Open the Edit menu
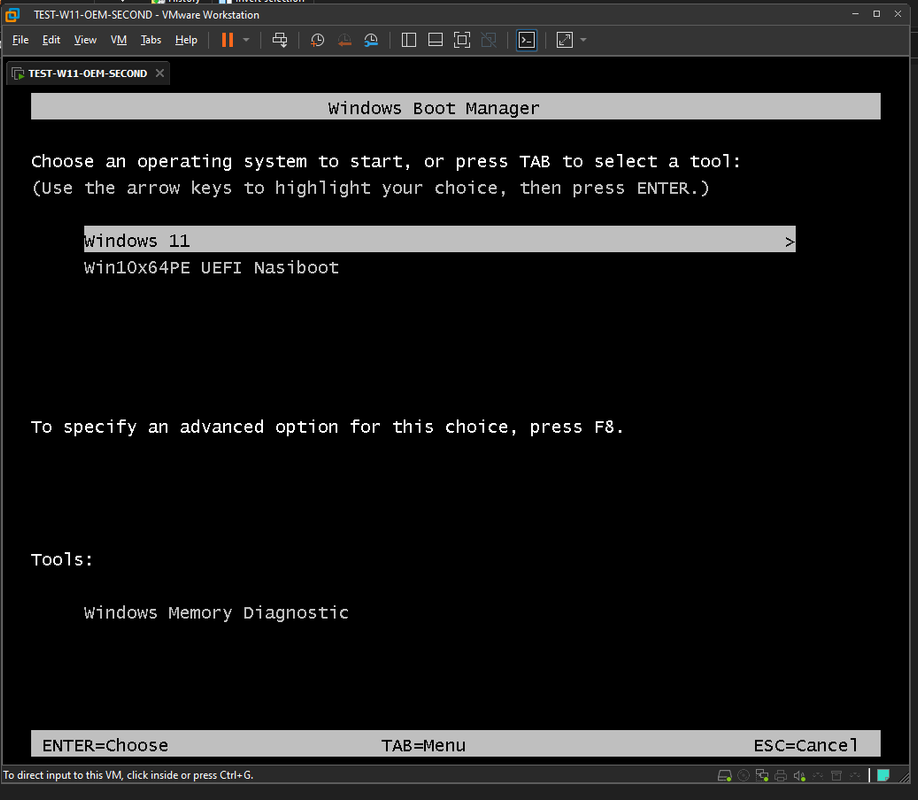Viewport: 918px width, 800px height. (52, 40)
